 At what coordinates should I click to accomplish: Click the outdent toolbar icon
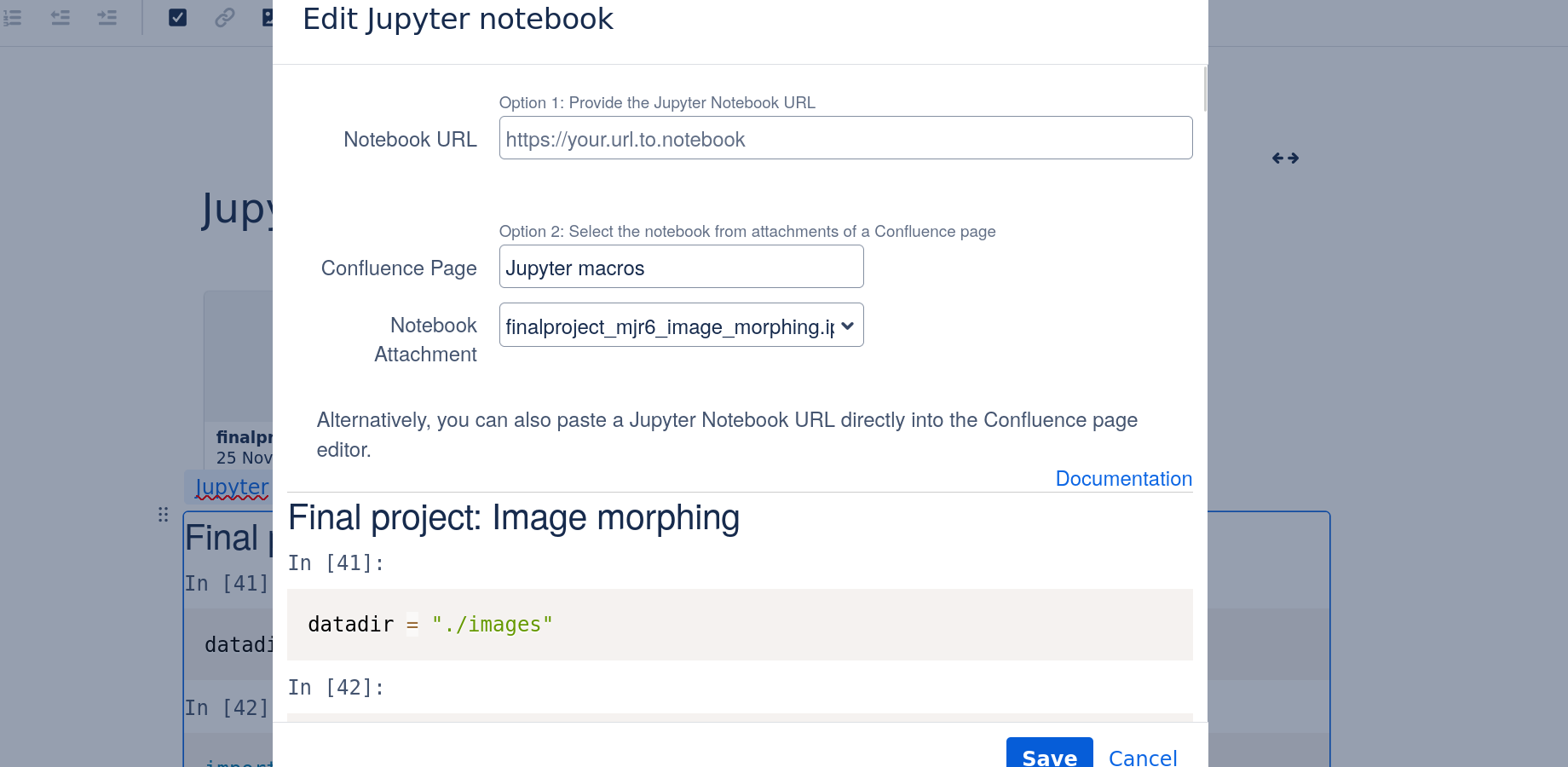(x=60, y=17)
